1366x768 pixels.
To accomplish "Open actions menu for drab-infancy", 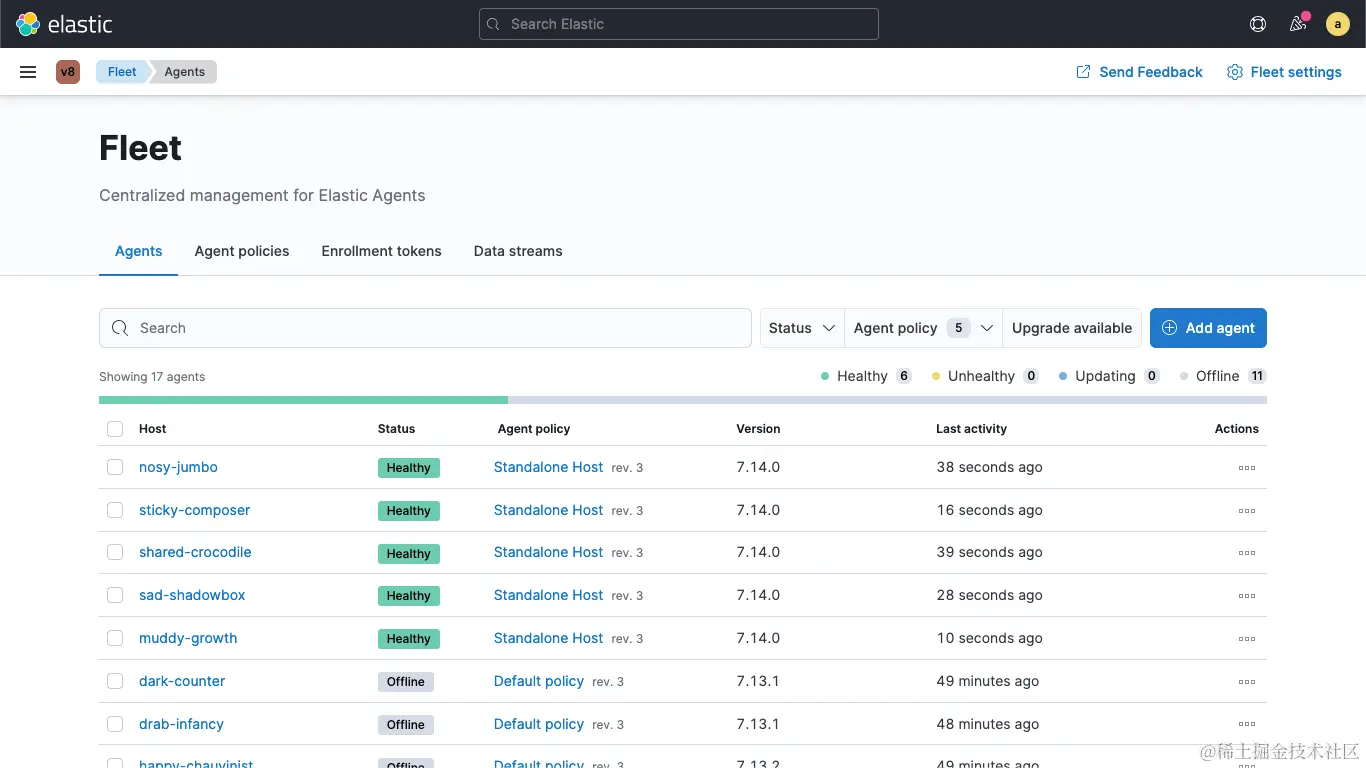I will pos(1246,725).
